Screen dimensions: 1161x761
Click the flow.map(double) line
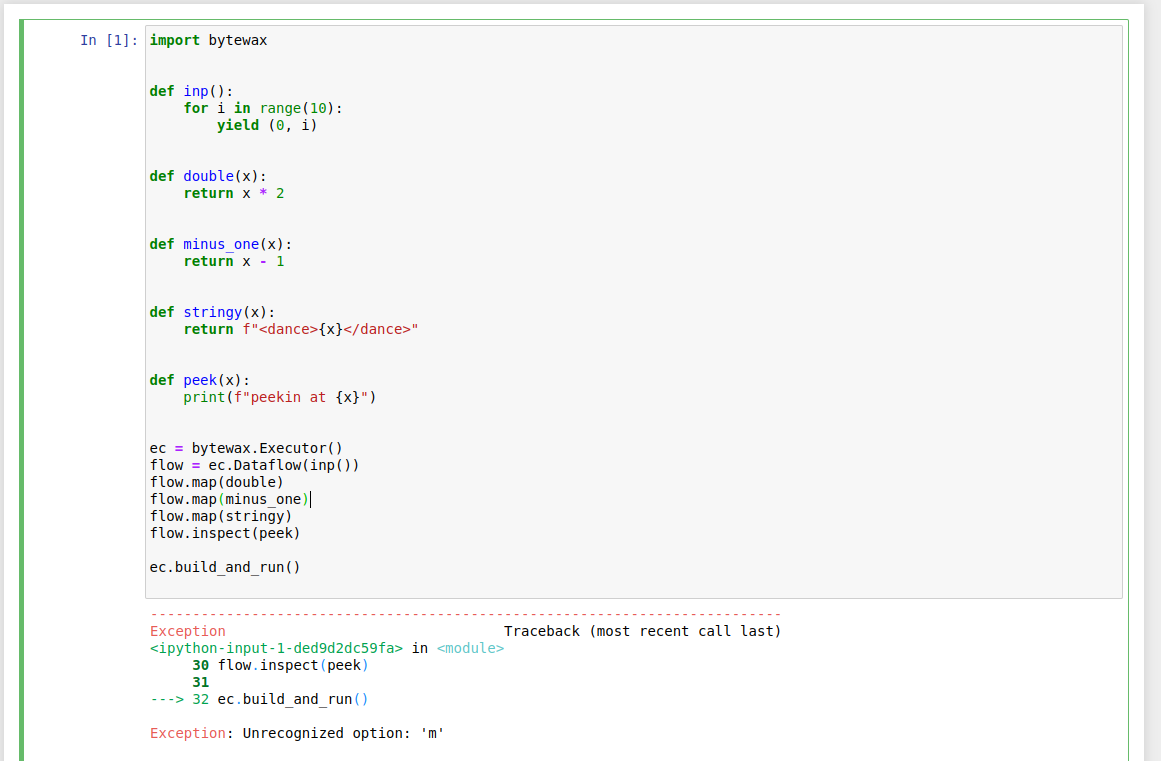216,483
